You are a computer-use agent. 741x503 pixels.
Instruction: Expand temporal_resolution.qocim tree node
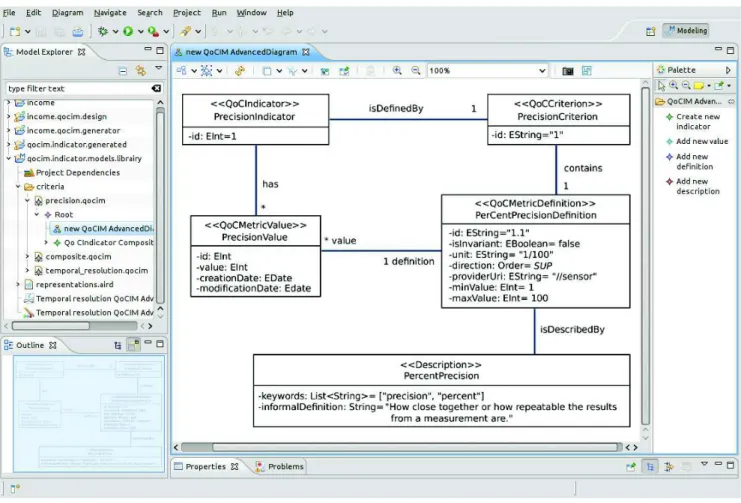tap(27, 271)
